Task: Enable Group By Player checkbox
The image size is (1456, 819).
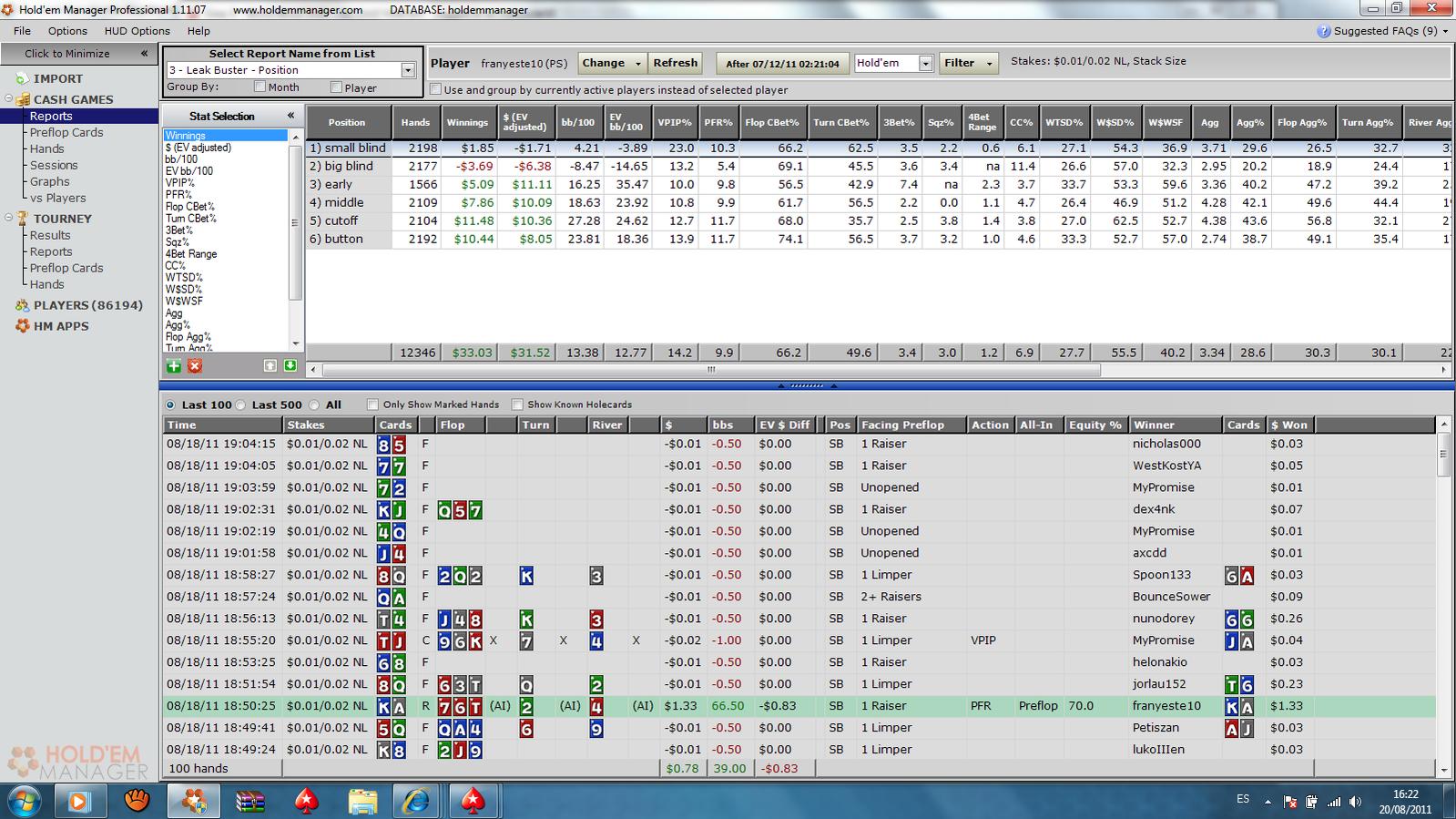Action: 336,87
